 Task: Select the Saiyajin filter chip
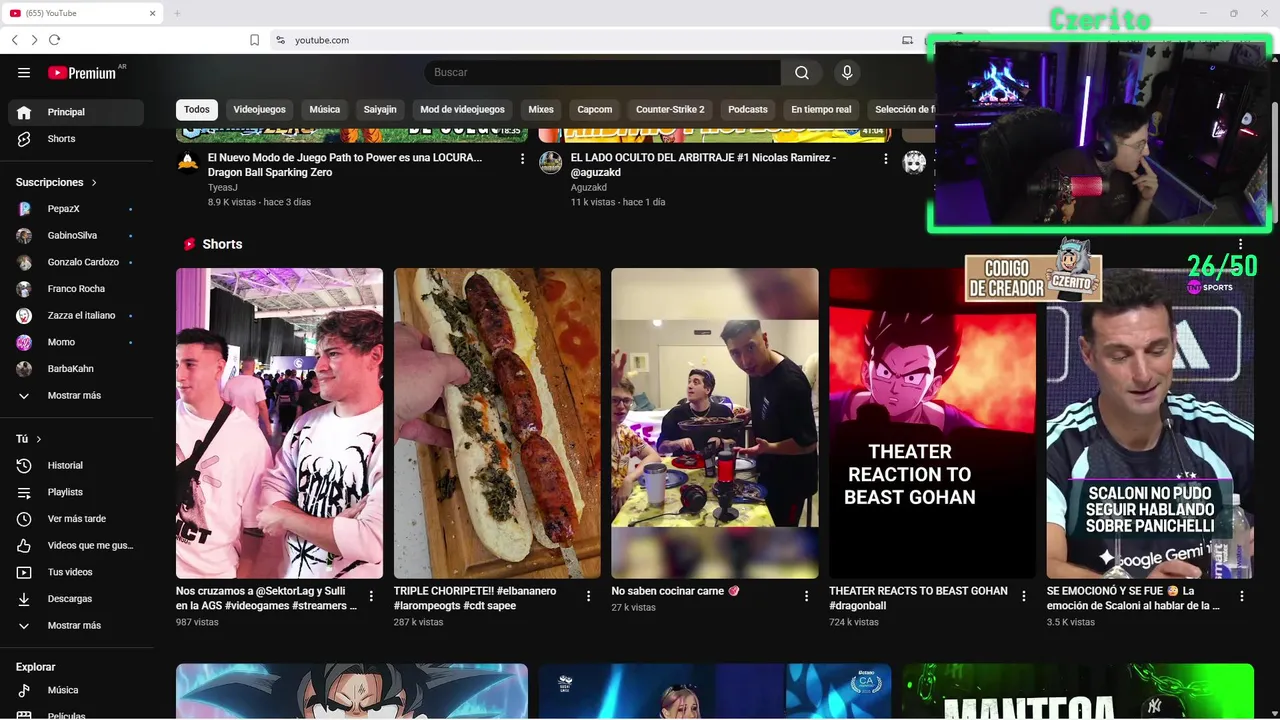tap(380, 110)
